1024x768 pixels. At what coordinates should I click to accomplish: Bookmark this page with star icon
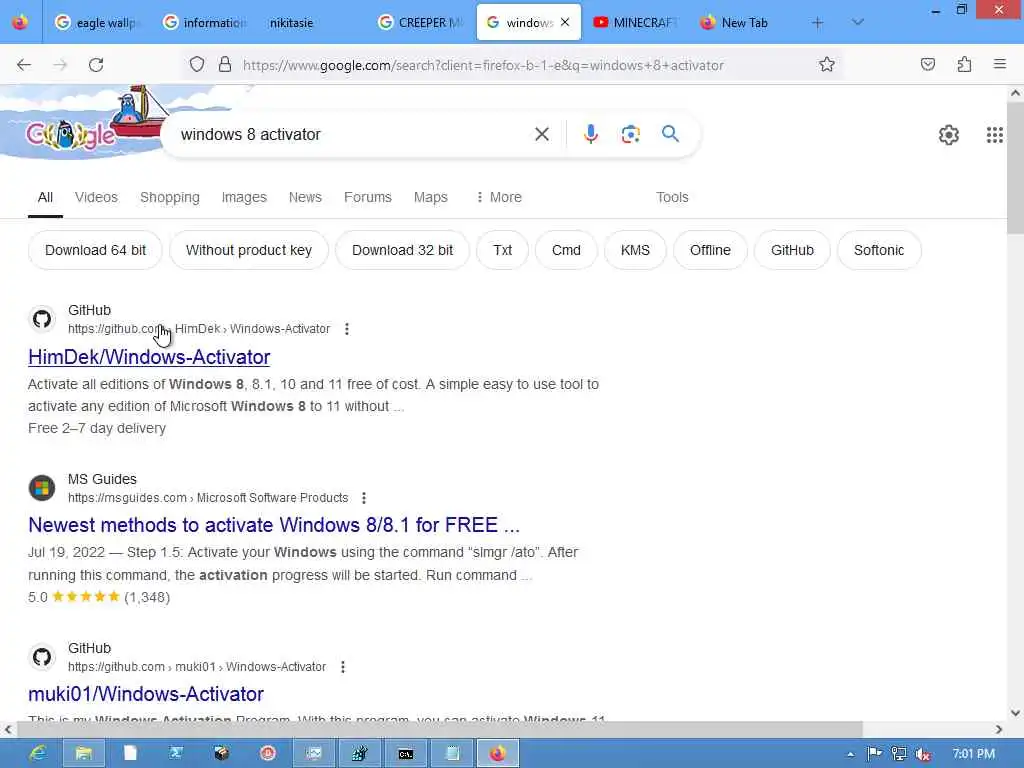(827, 64)
